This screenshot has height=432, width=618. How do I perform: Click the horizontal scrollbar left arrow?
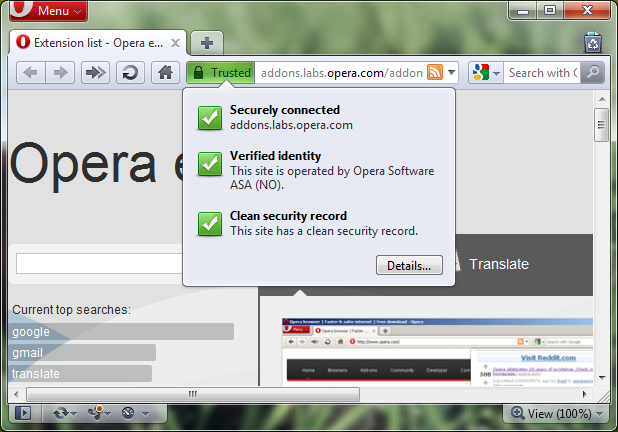(16, 394)
